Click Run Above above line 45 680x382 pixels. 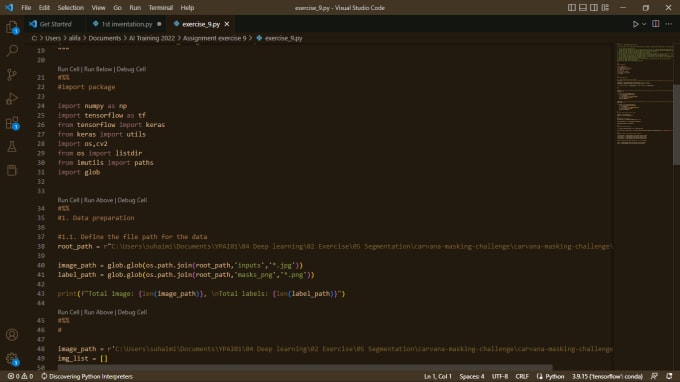click(x=98, y=312)
